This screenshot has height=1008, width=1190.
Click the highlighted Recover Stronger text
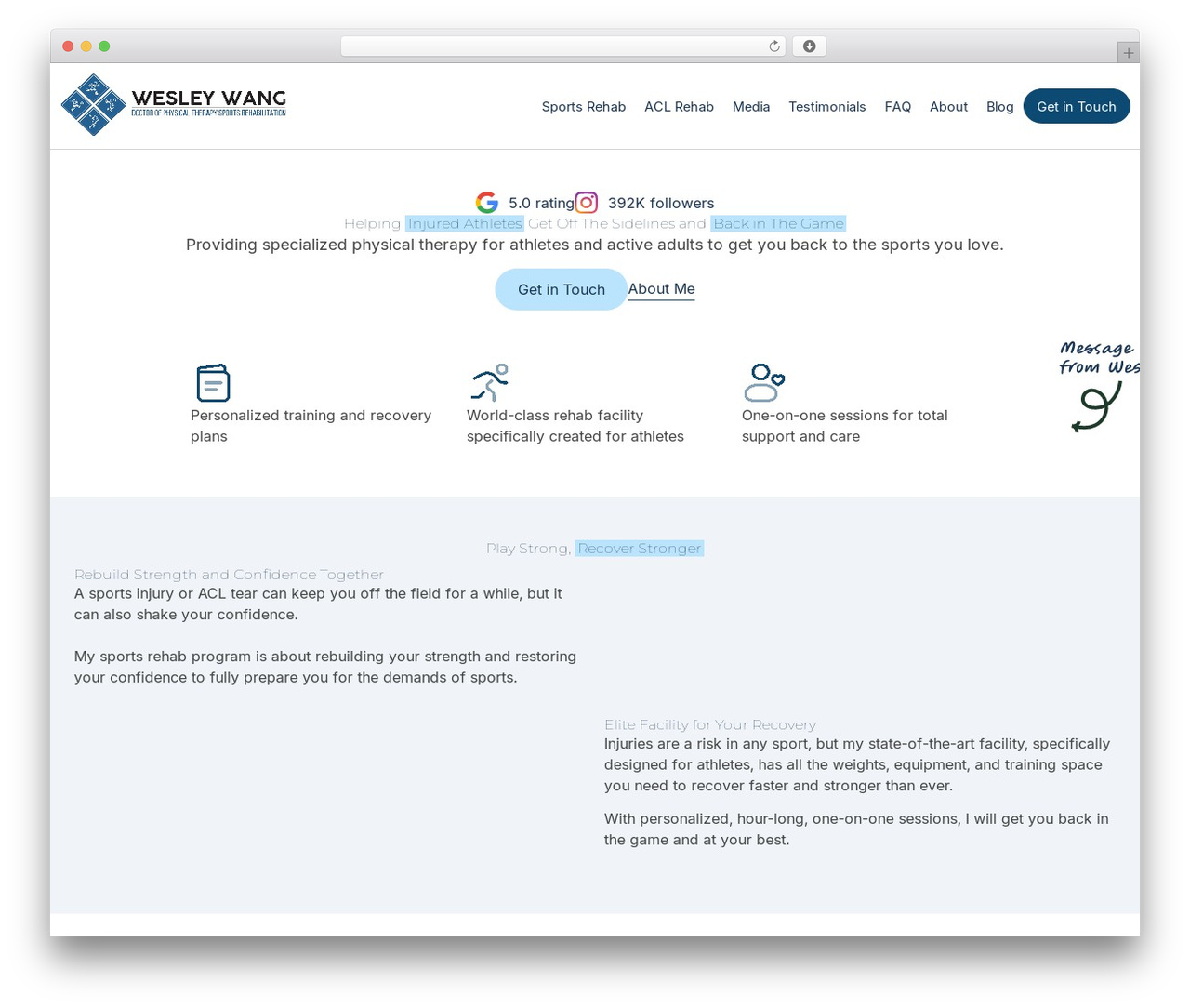tap(640, 549)
